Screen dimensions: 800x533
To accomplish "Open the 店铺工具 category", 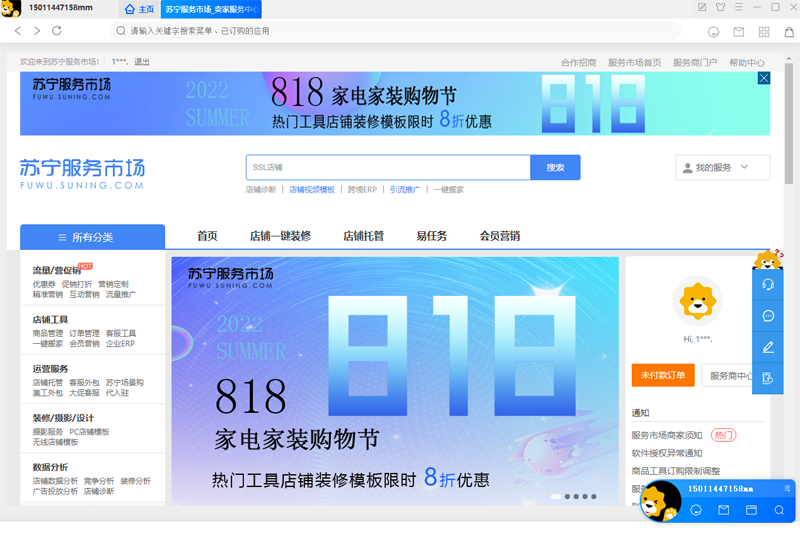I will pyautogui.click(x=50, y=319).
